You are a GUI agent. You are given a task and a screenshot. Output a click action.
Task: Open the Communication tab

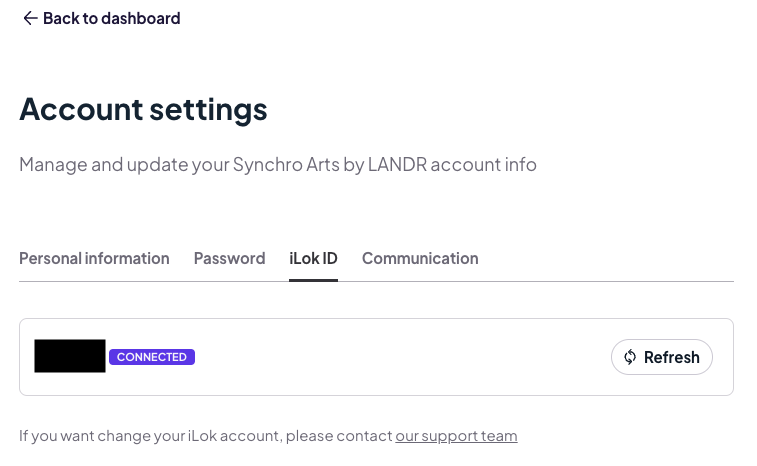(x=420, y=258)
